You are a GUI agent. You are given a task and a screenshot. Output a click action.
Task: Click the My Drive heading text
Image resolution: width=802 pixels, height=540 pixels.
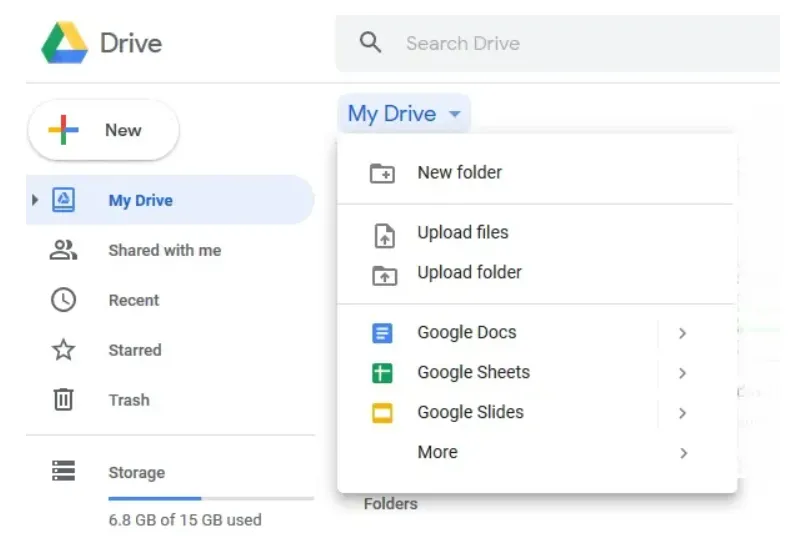[392, 114]
